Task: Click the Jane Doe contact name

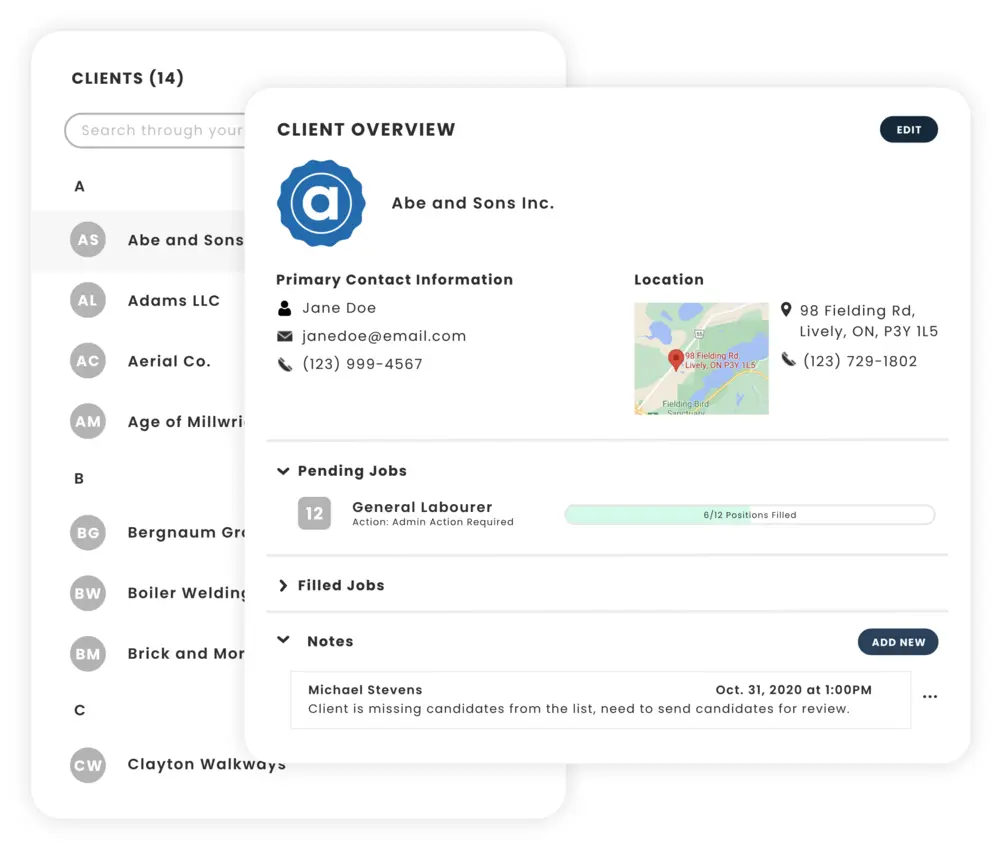Action: pyautogui.click(x=339, y=308)
